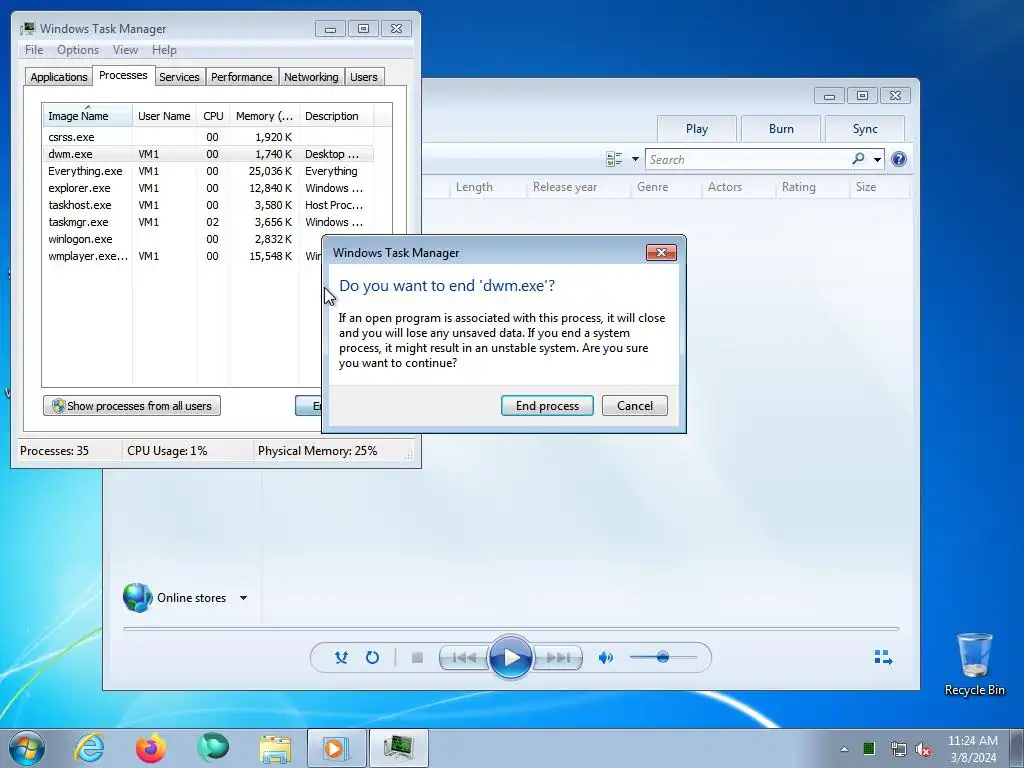
Task: Toggle repeat in the media player
Action: (372, 658)
